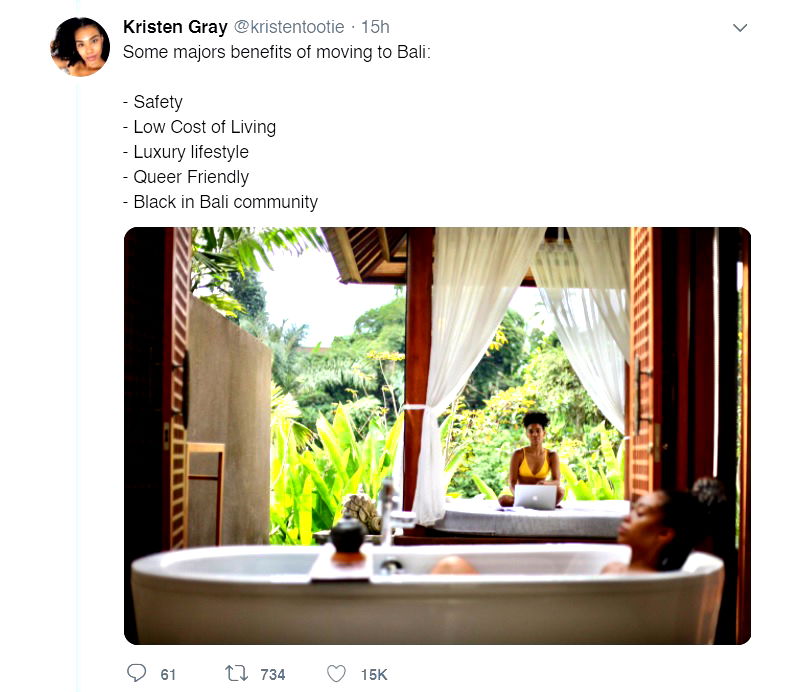Viewport: 800px width, 692px height.
Task: Like the tweet with the heart icon
Action: tap(336, 674)
